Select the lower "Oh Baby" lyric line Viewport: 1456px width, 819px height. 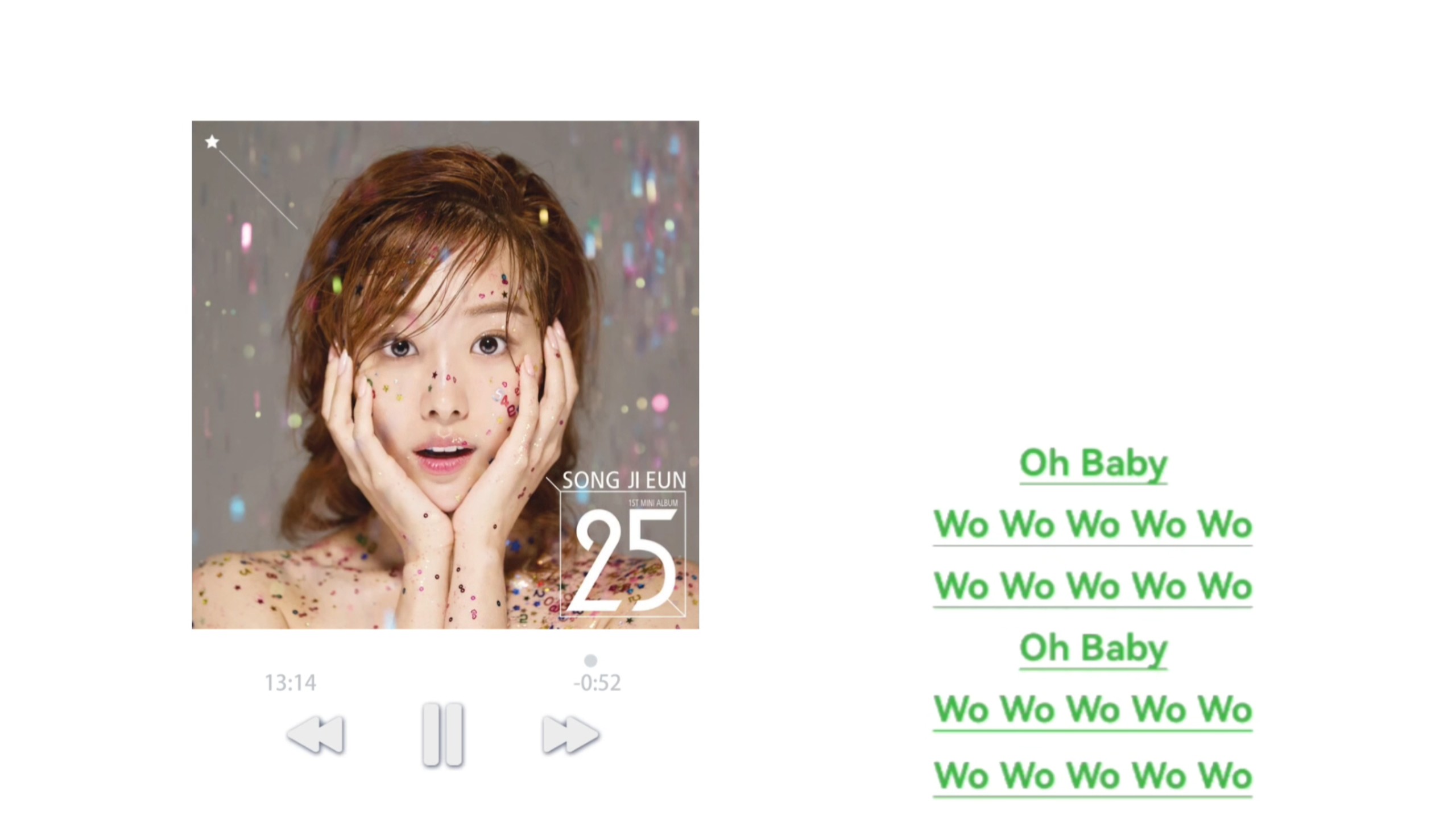tap(1093, 648)
